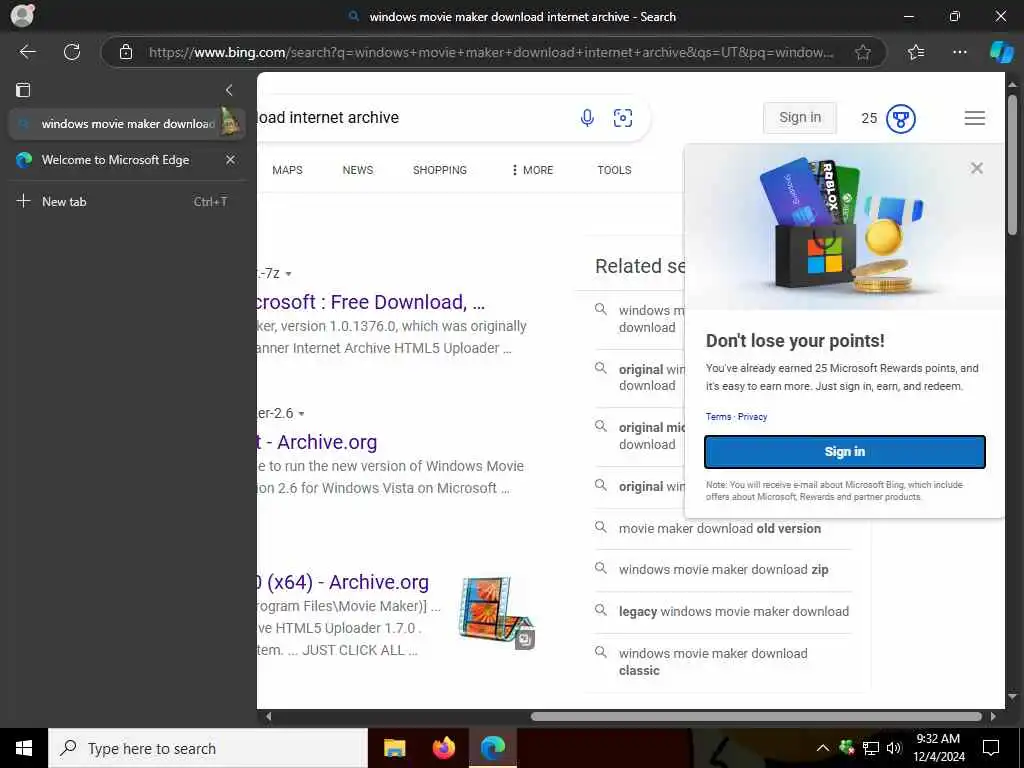Reload the page with the refresh icon
This screenshot has width=1024, height=768.
pyautogui.click(x=72, y=52)
